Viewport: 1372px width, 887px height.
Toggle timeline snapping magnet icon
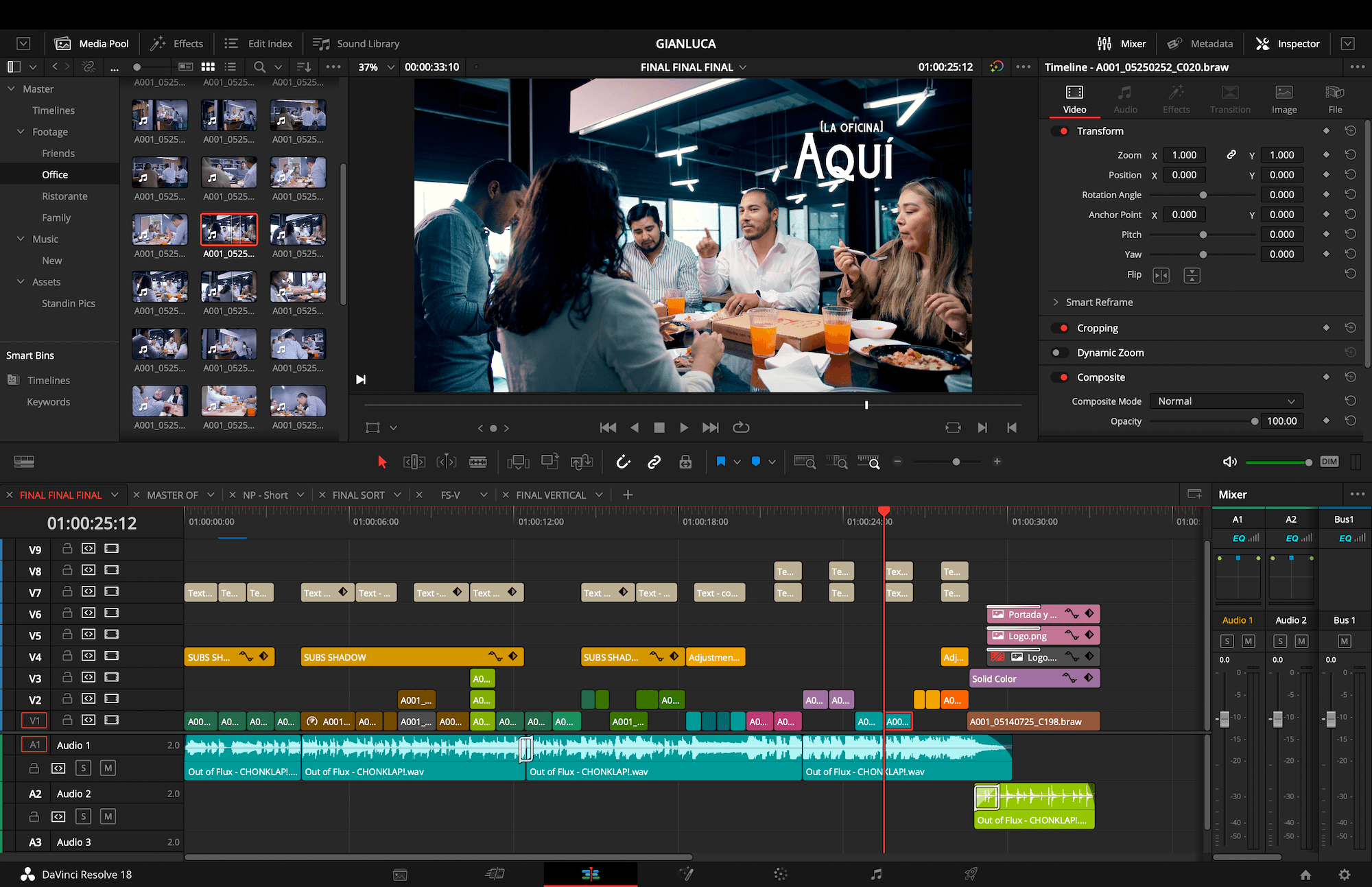click(x=623, y=462)
